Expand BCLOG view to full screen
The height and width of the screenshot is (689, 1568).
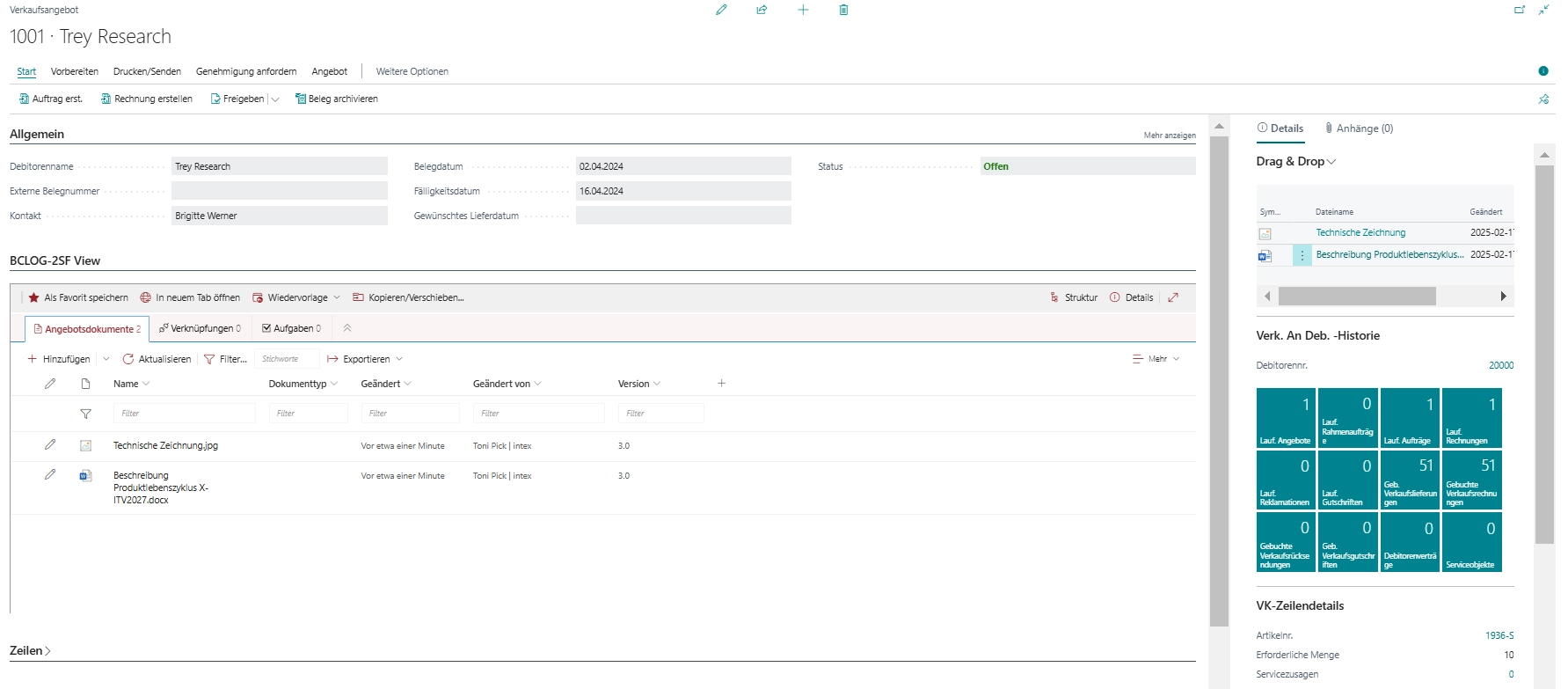coord(1173,297)
